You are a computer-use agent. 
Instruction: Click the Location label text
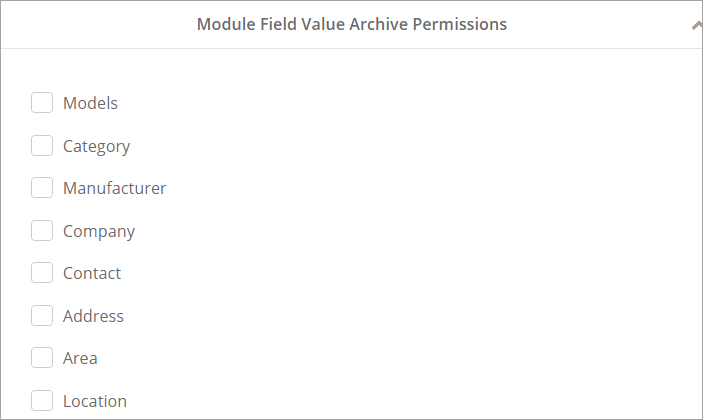pyautogui.click(x=94, y=401)
